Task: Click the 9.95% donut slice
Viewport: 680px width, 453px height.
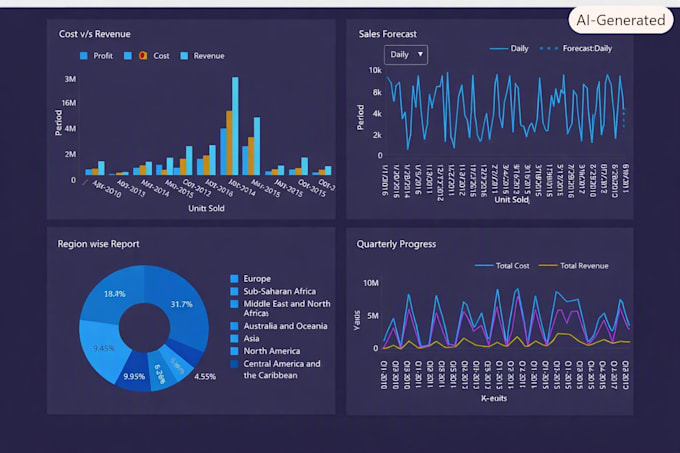Action: coord(134,376)
